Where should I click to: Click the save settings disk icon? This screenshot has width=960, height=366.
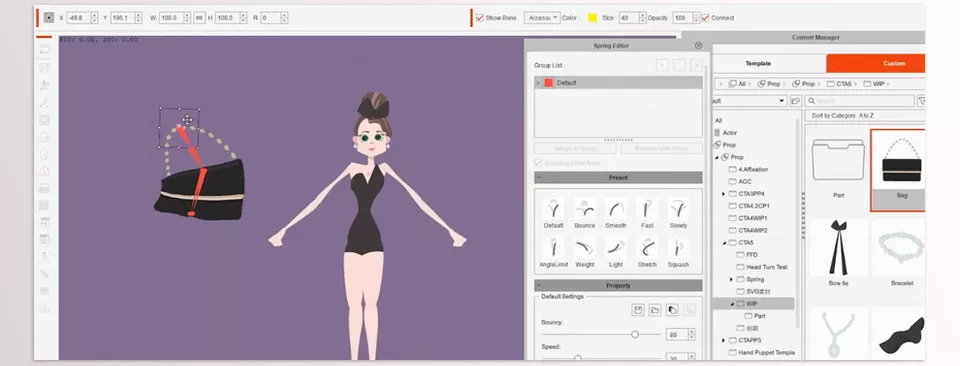point(638,310)
